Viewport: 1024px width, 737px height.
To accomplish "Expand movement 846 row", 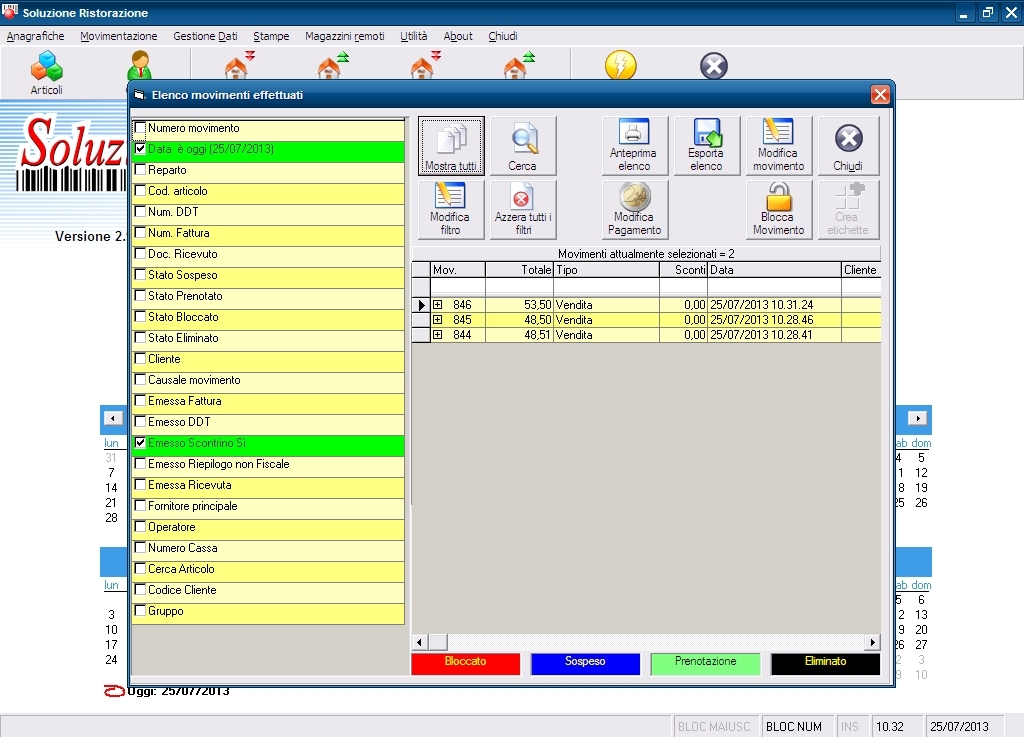I will point(438,305).
